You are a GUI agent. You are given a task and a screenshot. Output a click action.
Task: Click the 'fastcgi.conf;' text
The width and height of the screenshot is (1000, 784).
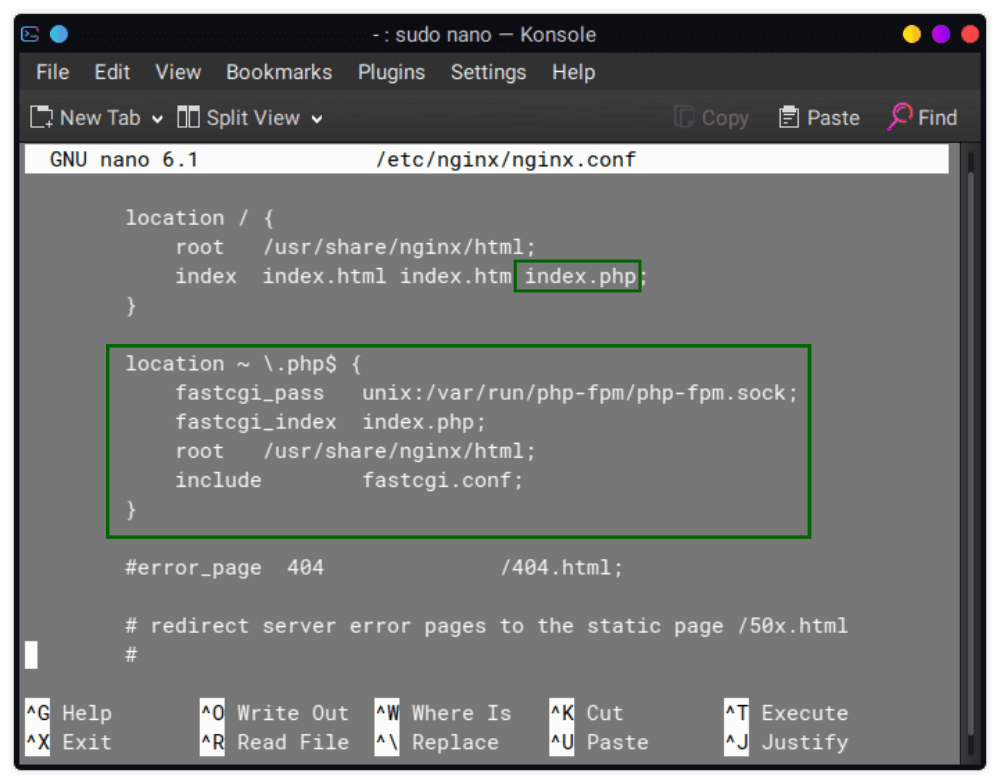tap(443, 480)
